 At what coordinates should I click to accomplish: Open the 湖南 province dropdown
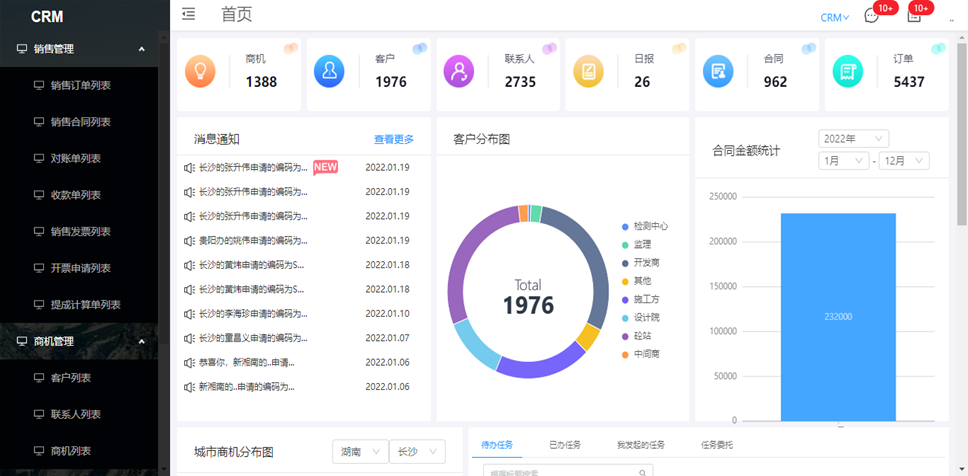(359, 452)
